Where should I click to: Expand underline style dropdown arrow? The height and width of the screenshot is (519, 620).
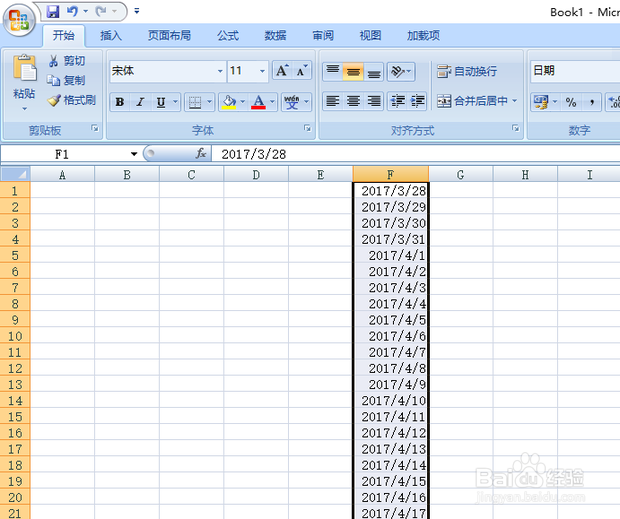pos(175,102)
